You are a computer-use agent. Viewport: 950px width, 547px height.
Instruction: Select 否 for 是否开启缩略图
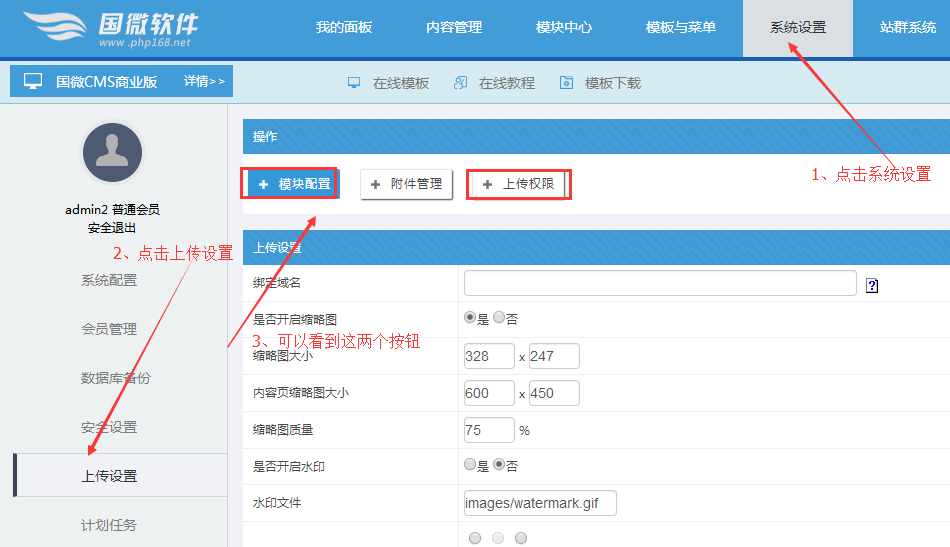[499, 318]
